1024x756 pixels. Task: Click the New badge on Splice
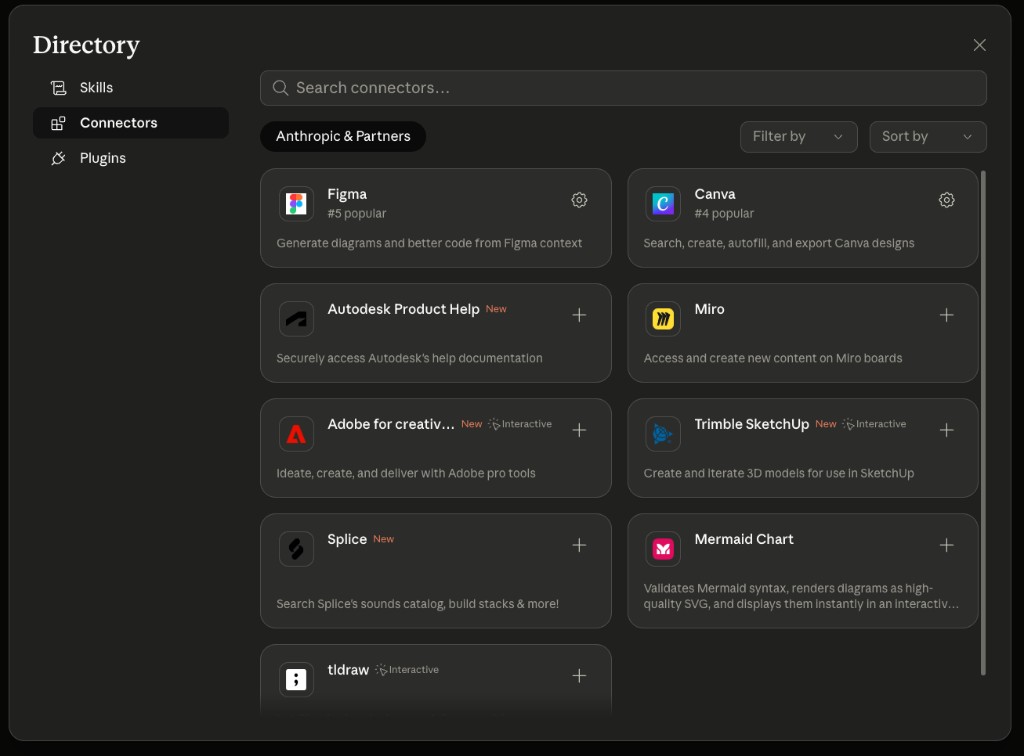pos(383,539)
